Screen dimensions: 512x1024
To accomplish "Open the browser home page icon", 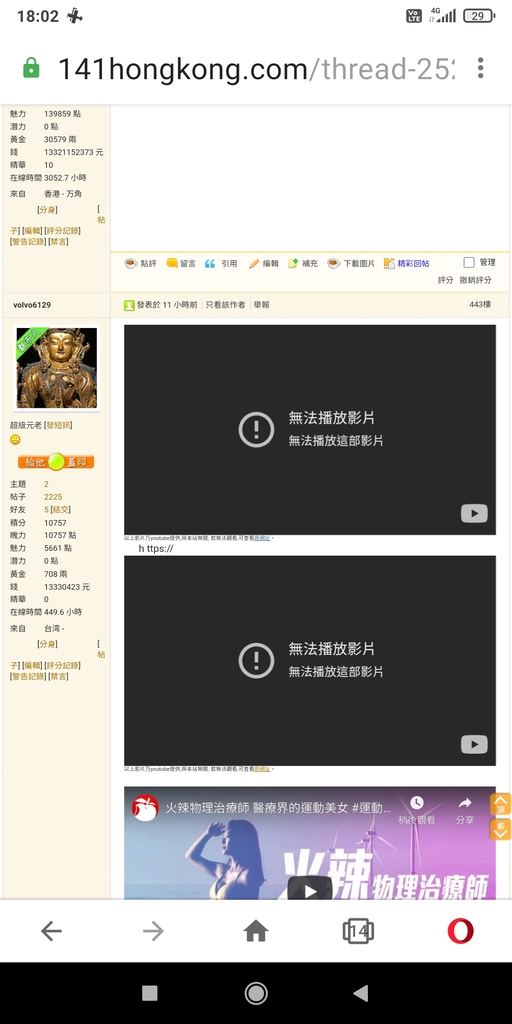I will (x=256, y=931).
